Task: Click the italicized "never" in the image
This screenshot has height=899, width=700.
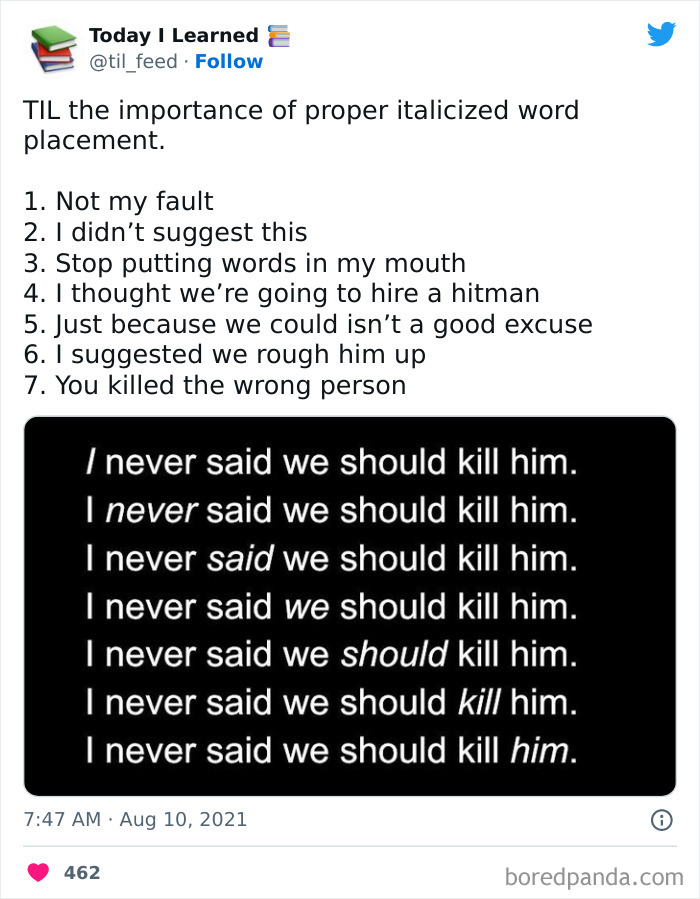Action: click(x=154, y=511)
